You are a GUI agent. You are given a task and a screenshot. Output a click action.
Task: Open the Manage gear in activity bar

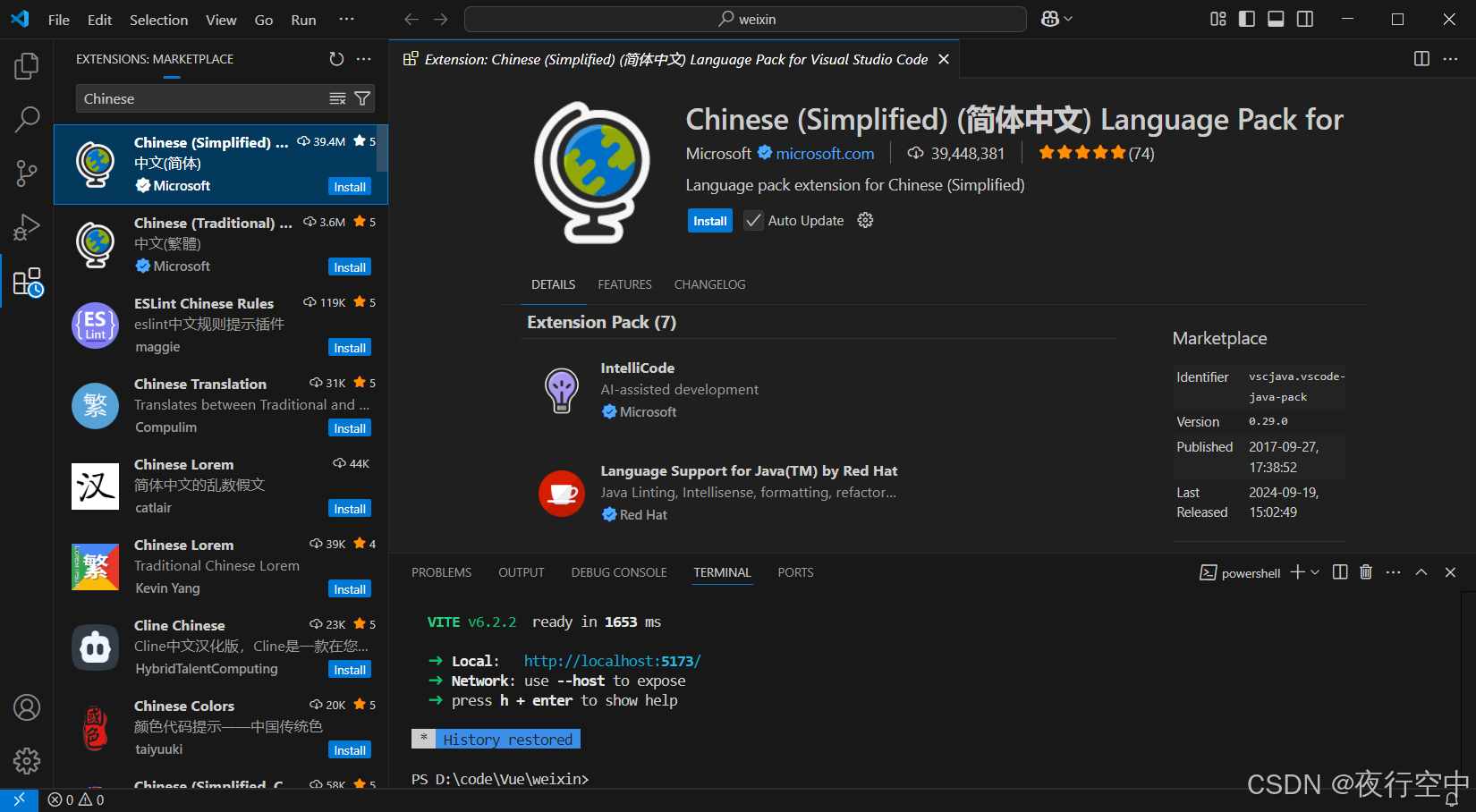tap(27, 761)
